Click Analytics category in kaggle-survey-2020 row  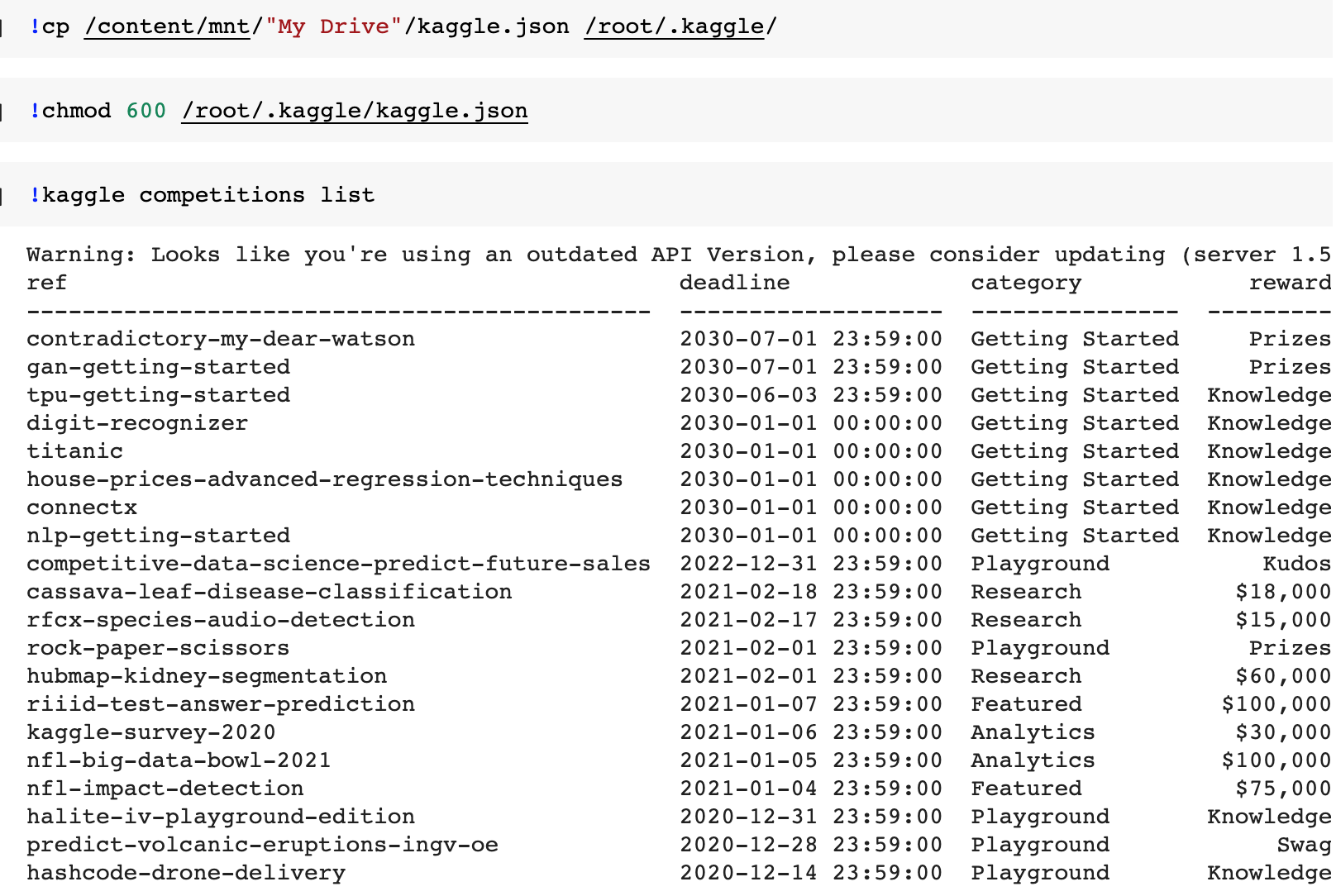click(1033, 732)
